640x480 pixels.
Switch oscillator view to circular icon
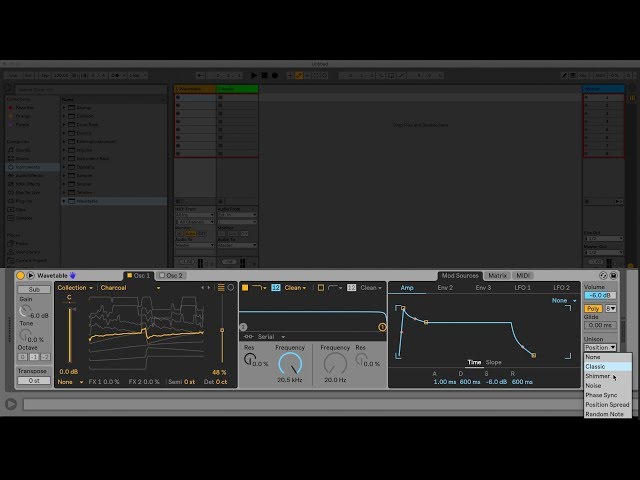pos(231,288)
